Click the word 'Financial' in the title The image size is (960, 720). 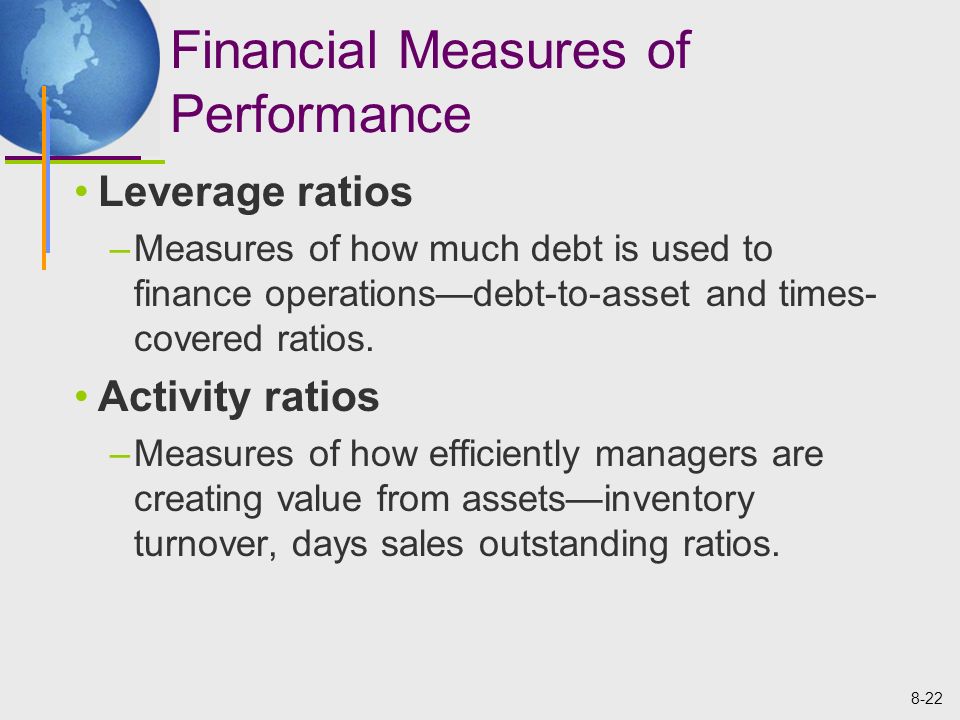click(273, 50)
